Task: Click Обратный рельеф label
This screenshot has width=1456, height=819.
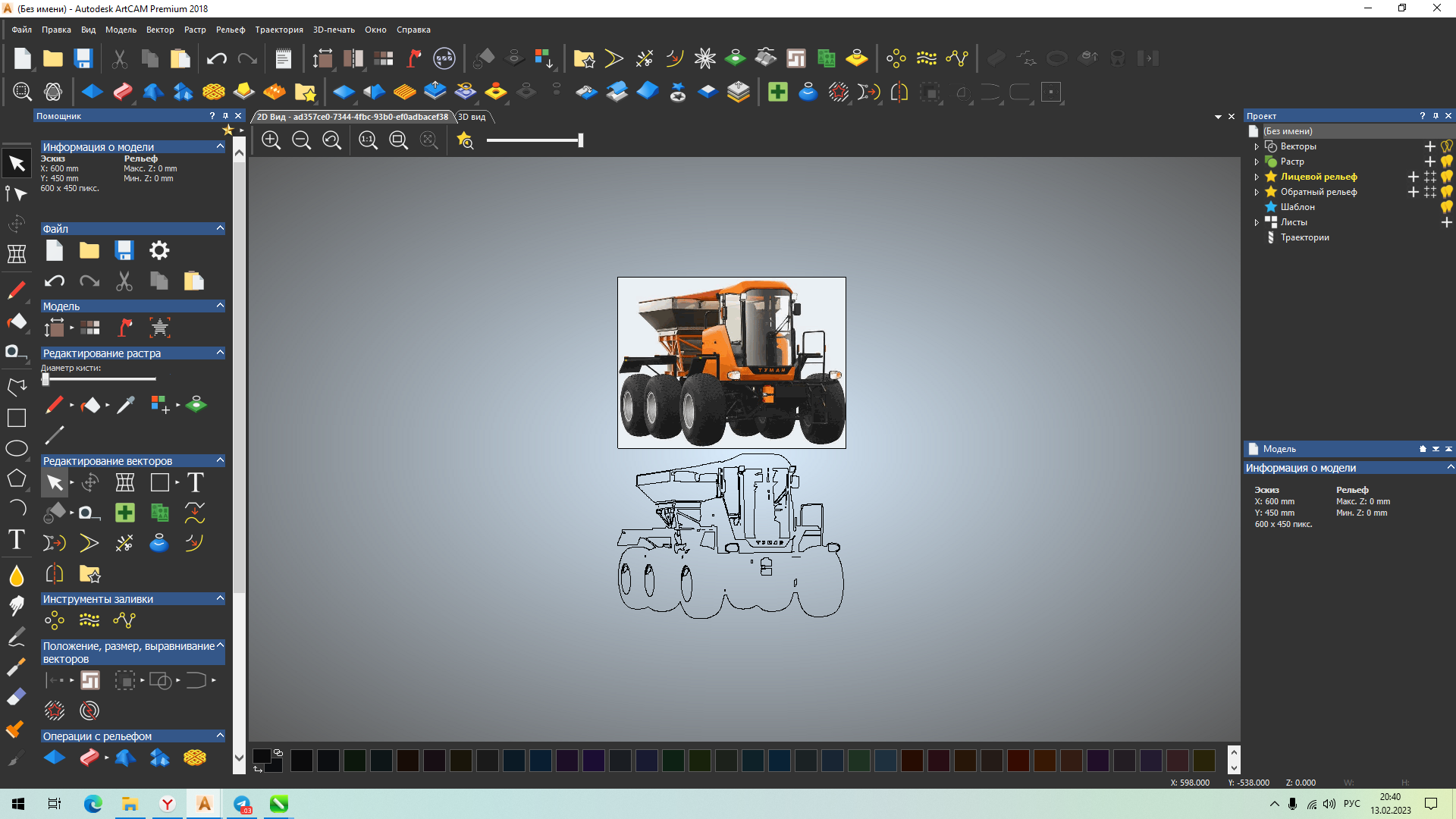Action: pyautogui.click(x=1319, y=192)
